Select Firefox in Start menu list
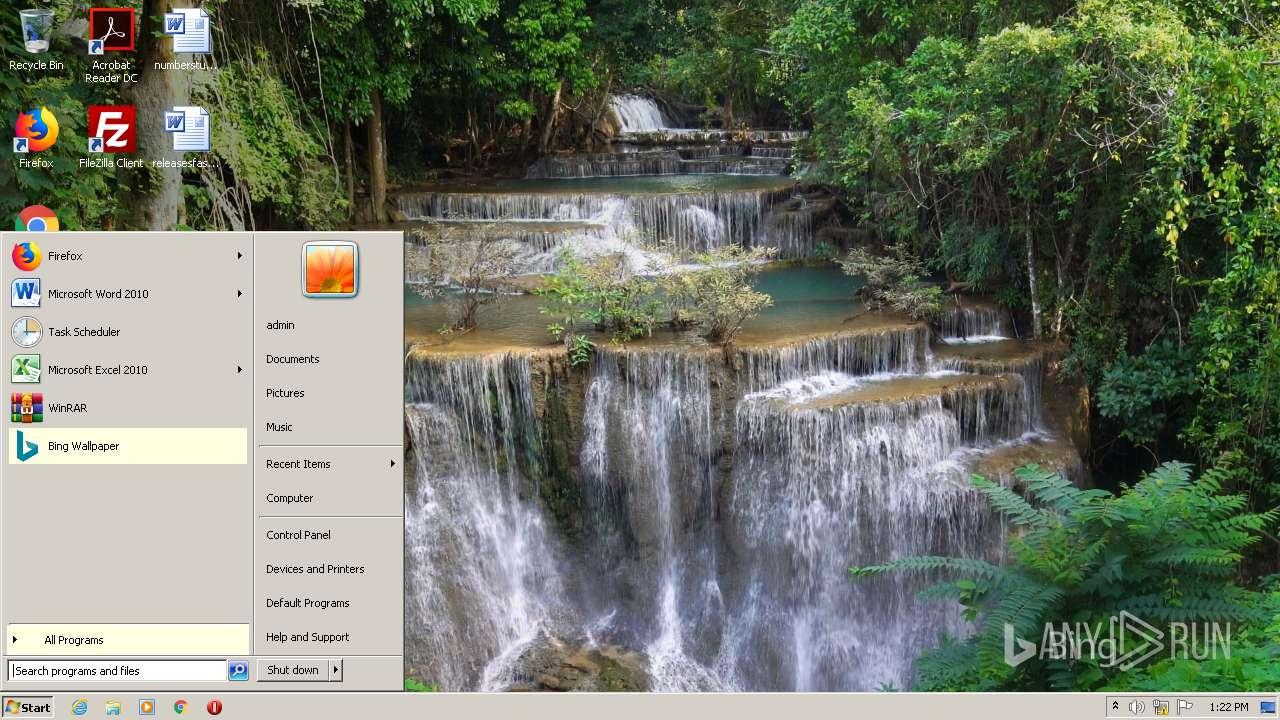Viewport: 1280px width, 720px height. click(128, 256)
